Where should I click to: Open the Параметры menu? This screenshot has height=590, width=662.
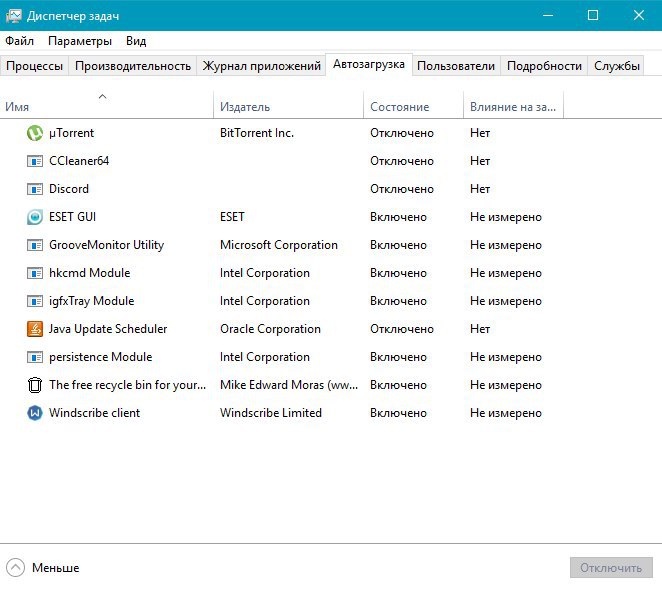click(80, 41)
